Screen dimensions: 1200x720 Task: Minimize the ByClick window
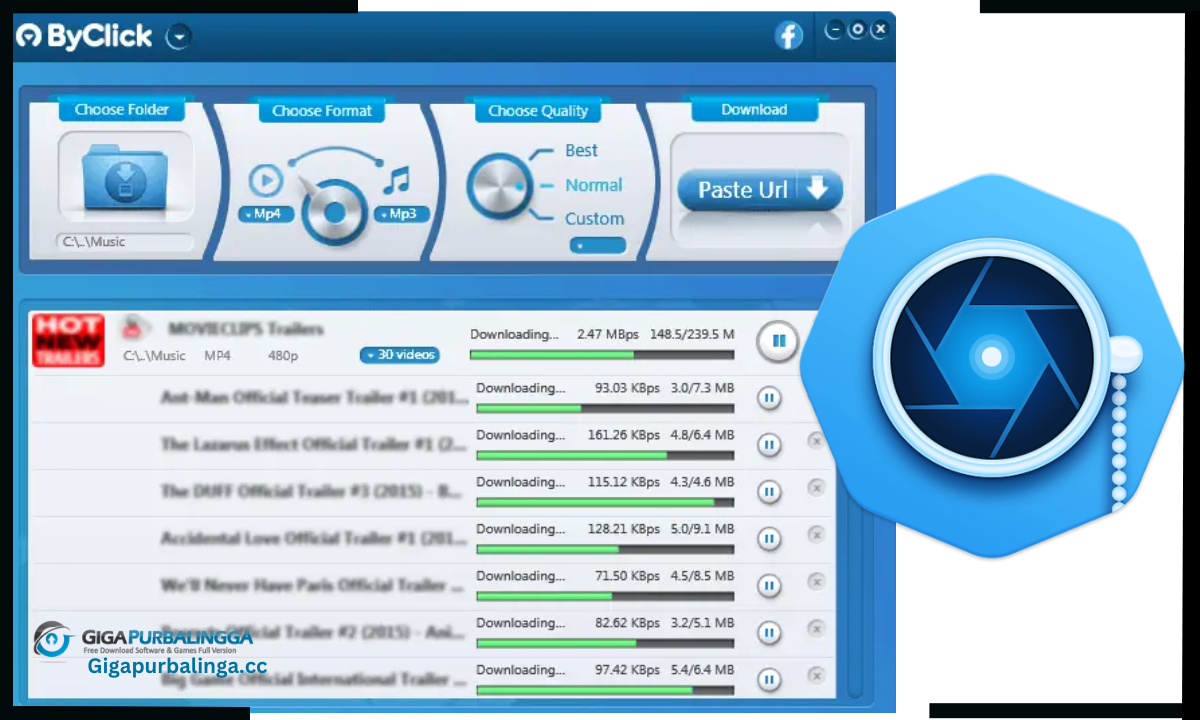click(x=833, y=30)
